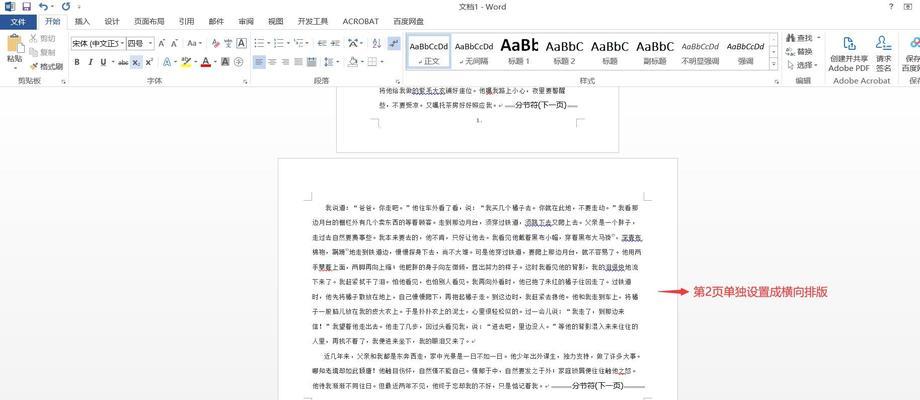Open the Font dialog launcher
Screen dimensions: 920x400
pos(245,83)
